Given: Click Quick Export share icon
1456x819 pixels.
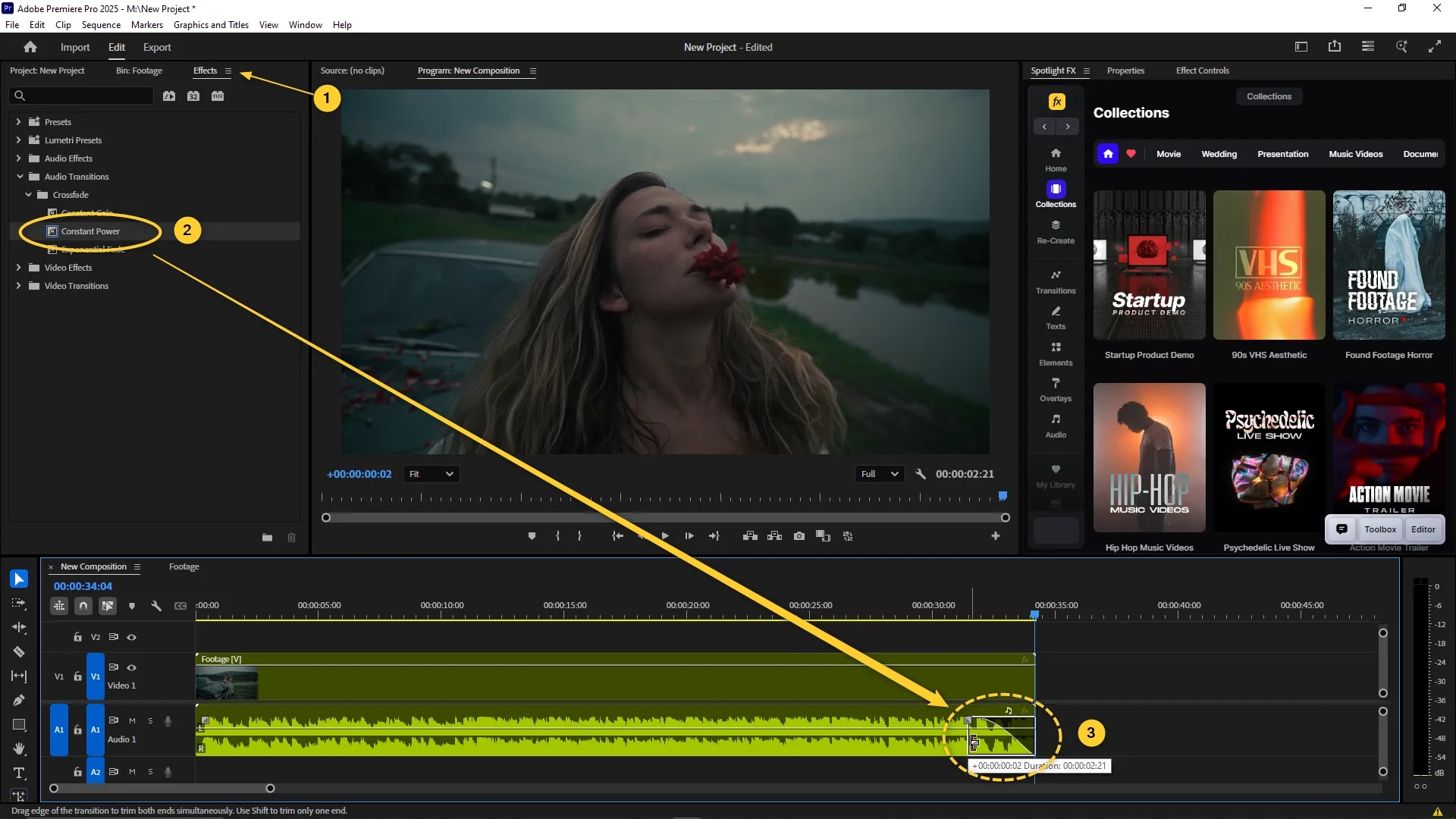Looking at the screenshot, I should pos(1335,47).
